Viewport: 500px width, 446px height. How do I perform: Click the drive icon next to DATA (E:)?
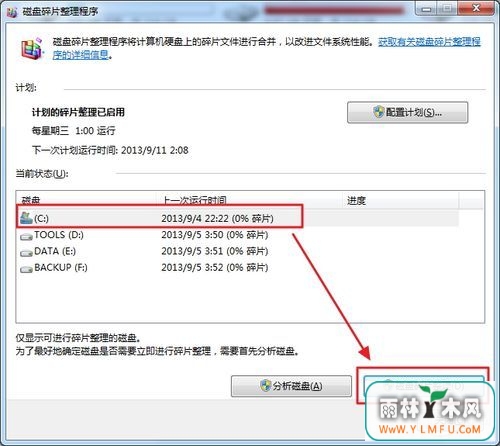pos(26,253)
